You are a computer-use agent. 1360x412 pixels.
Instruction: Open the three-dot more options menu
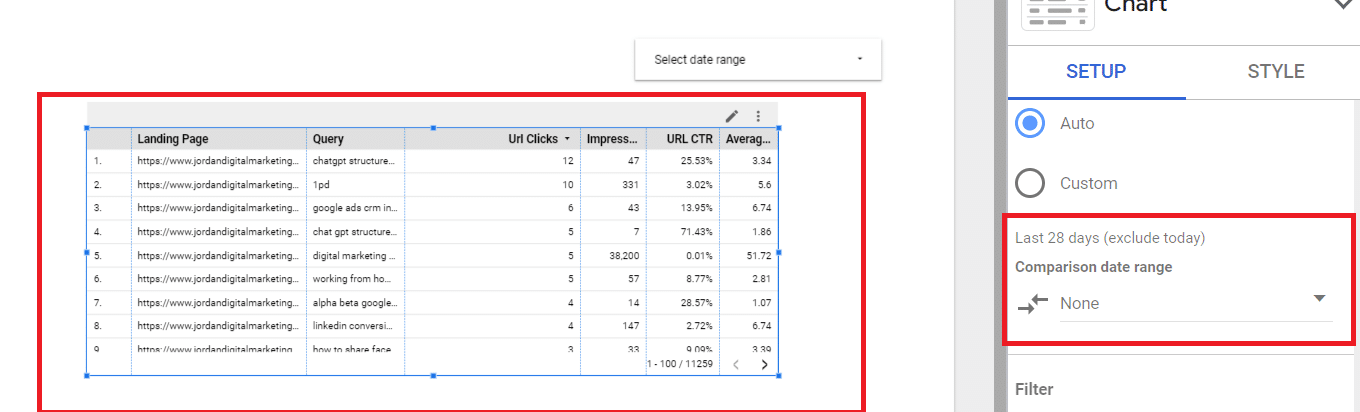pos(758,116)
